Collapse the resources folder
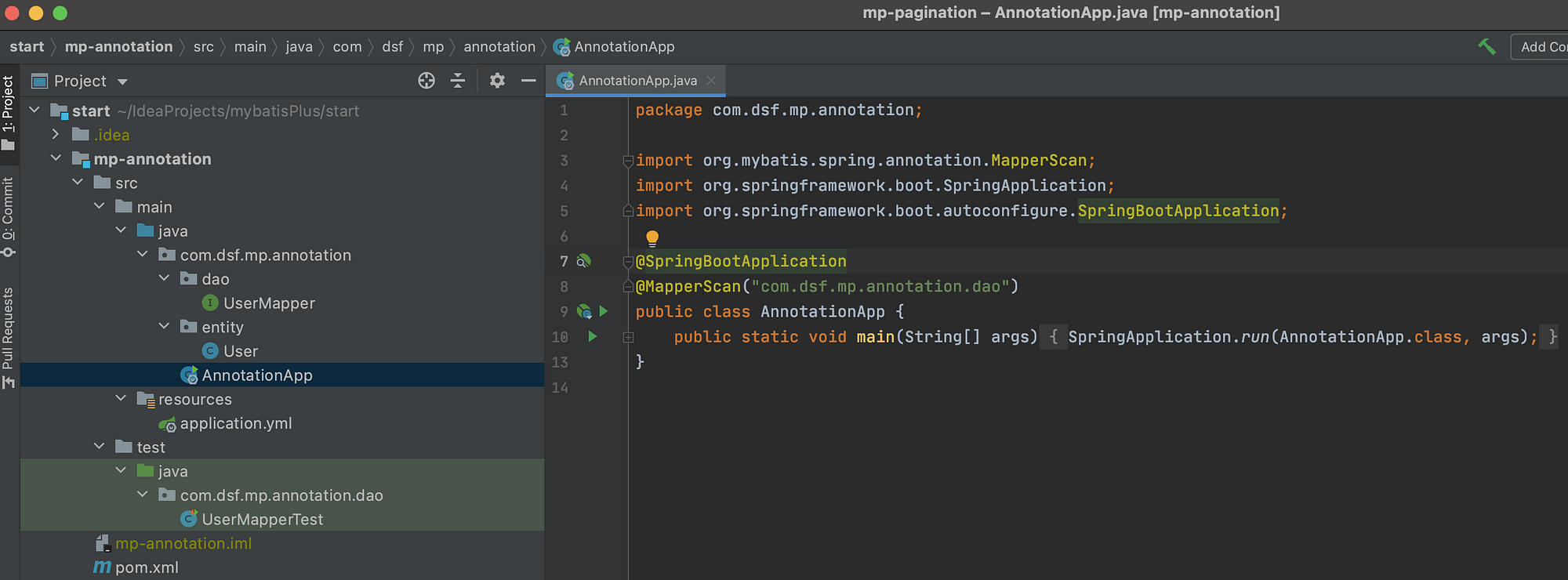 click(121, 399)
